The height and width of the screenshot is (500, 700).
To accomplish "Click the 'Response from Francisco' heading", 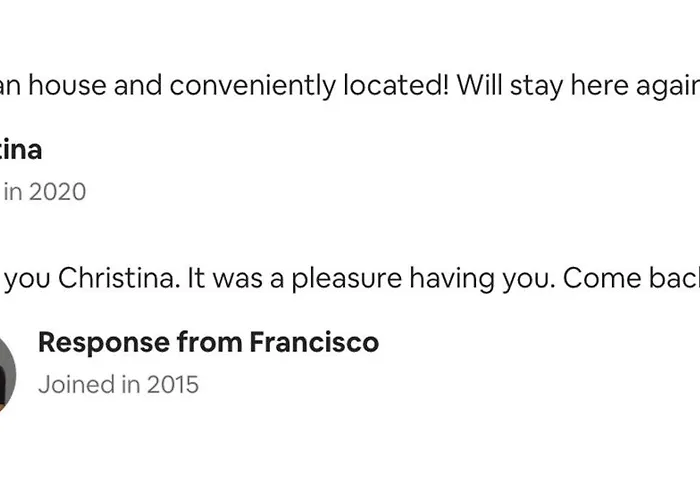I will (208, 342).
